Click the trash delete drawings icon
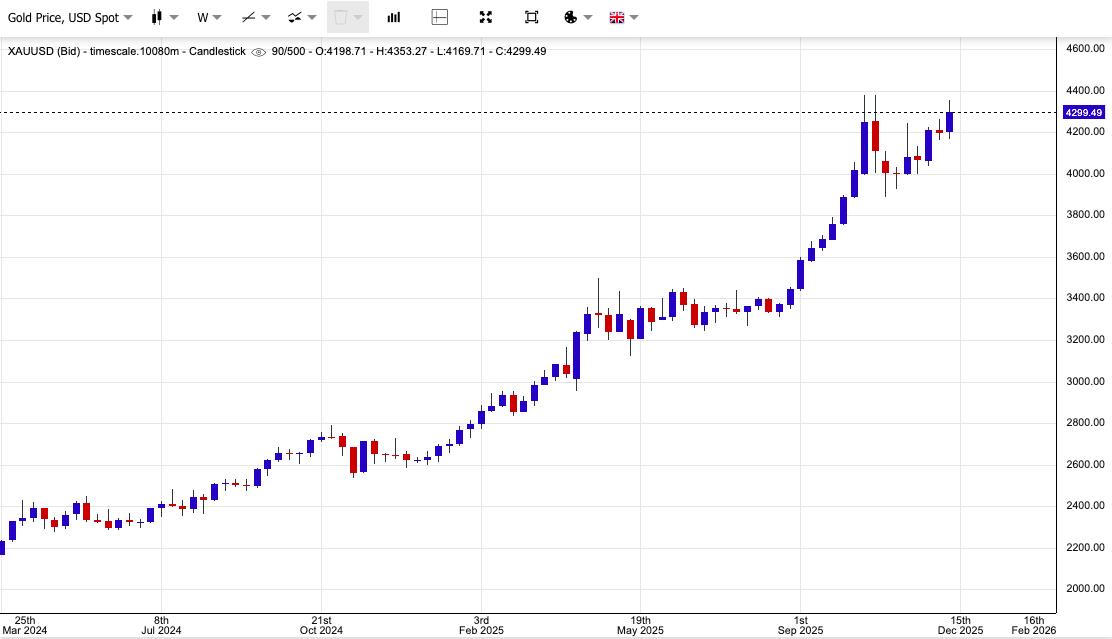Screen dimensions: 1112x639 point(340,17)
